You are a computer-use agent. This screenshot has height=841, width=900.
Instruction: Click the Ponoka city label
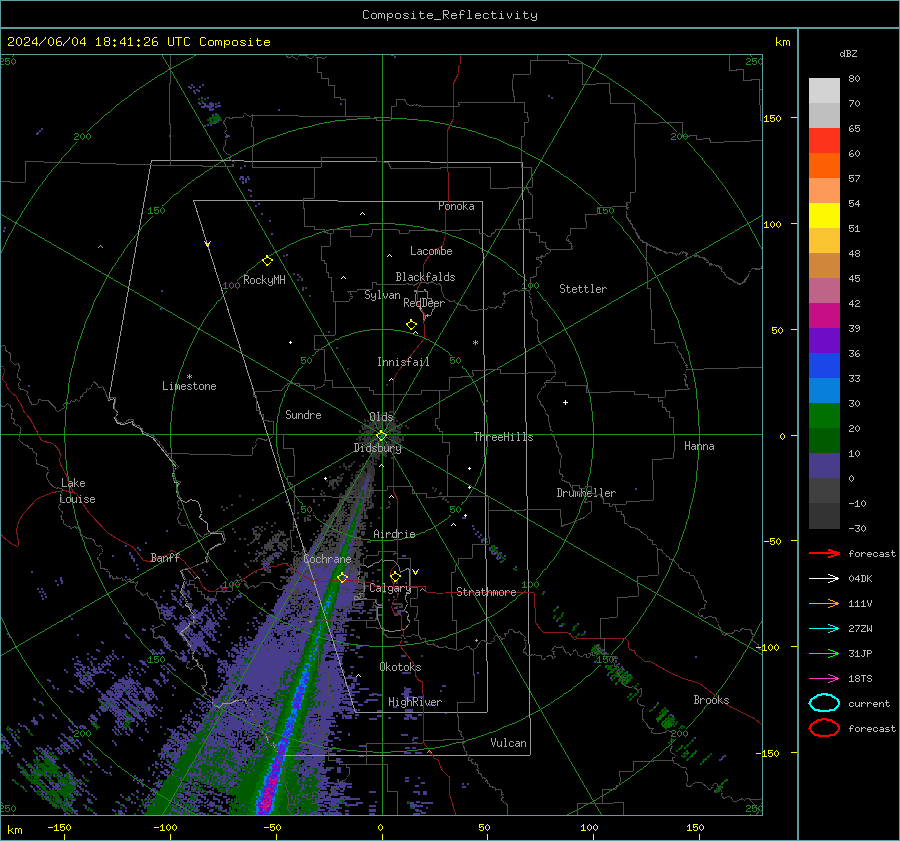456,206
